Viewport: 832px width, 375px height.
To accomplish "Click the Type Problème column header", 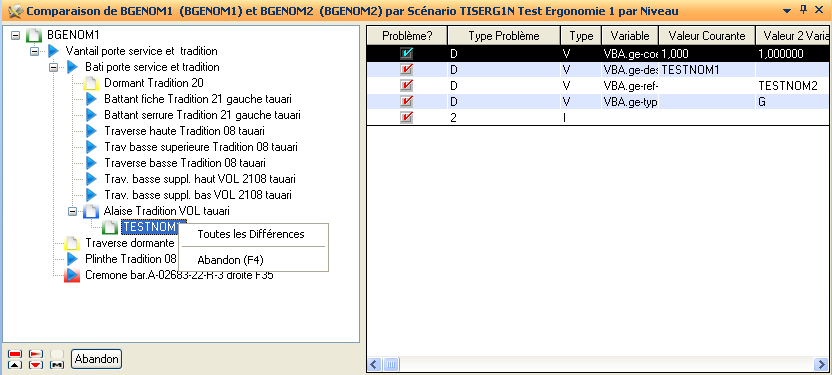I will point(504,36).
